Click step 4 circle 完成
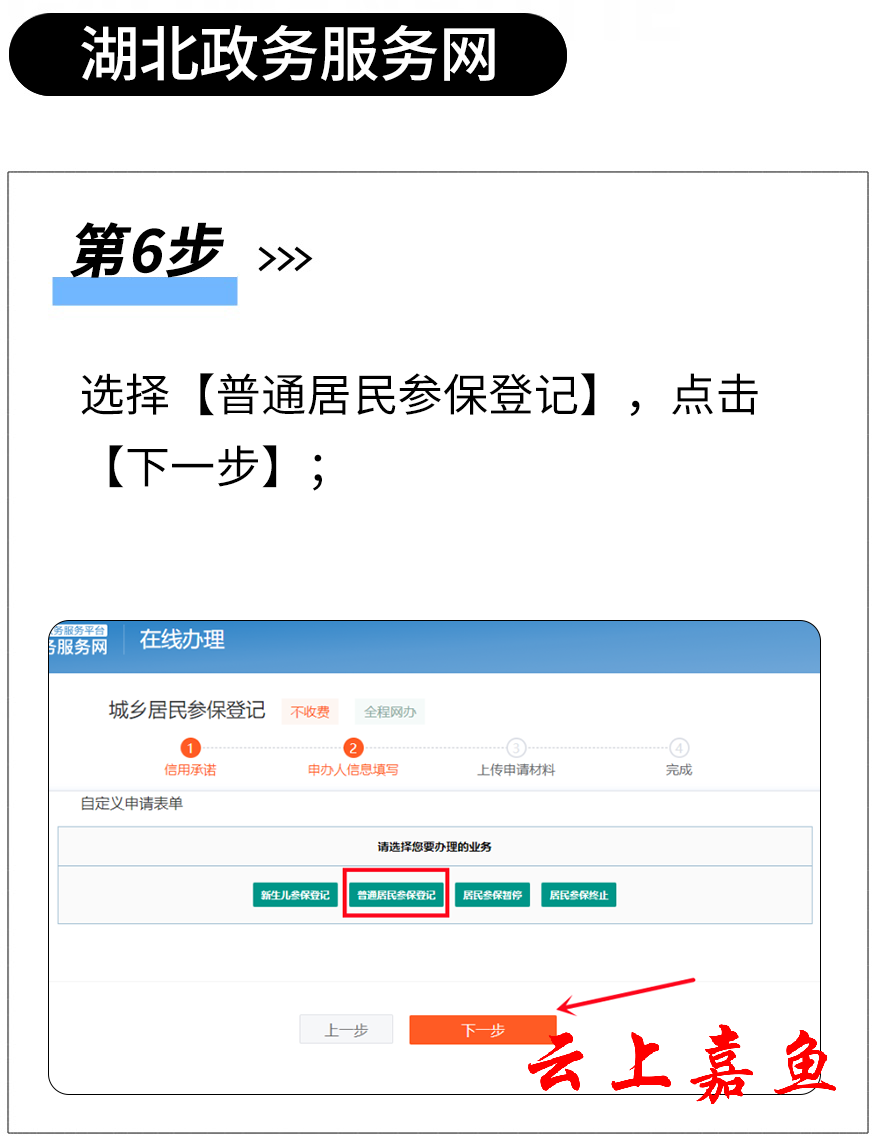Screen dimensions: 878x1143 click(x=679, y=748)
